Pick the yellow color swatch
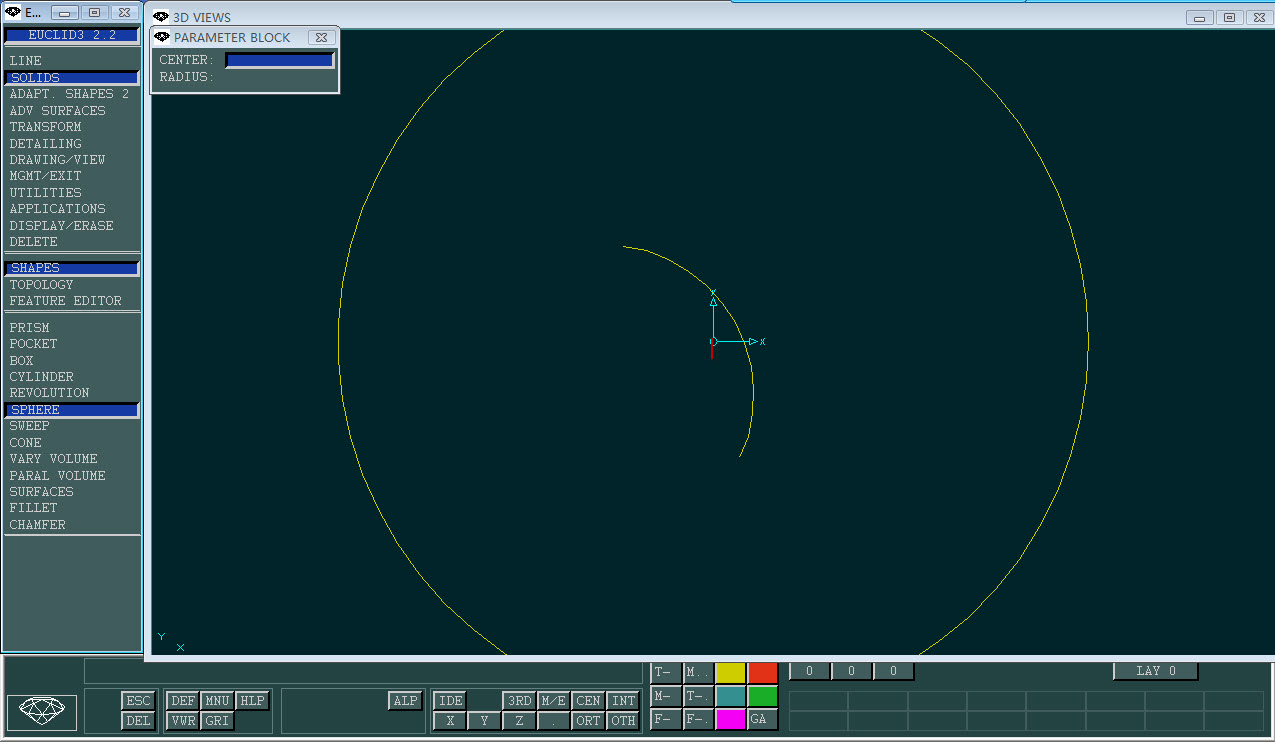The image size is (1275, 742). tap(730, 673)
